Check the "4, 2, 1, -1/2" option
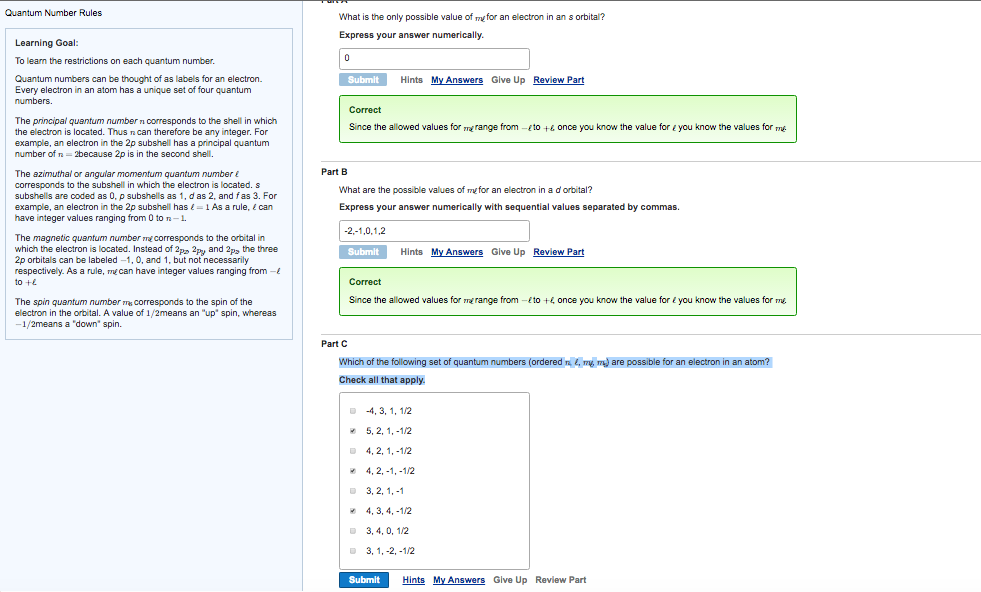Viewport: 981px width, 592px height. tap(352, 450)
